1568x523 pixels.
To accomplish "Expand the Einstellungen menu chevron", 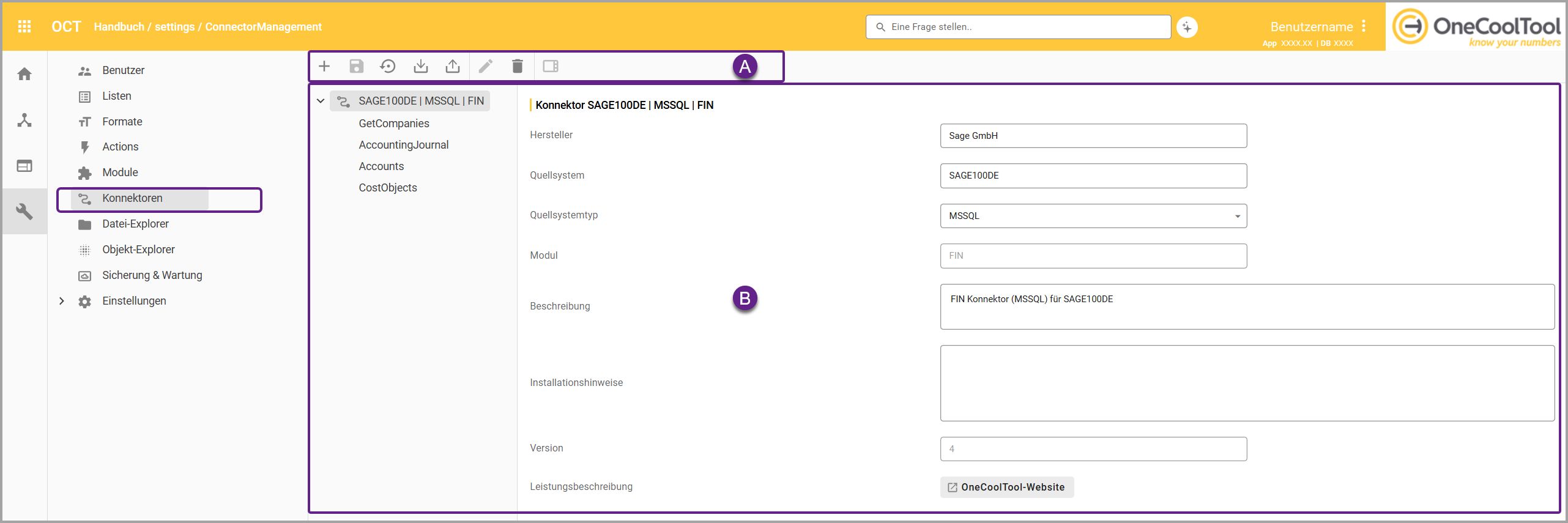I will [x=62, y=301].
